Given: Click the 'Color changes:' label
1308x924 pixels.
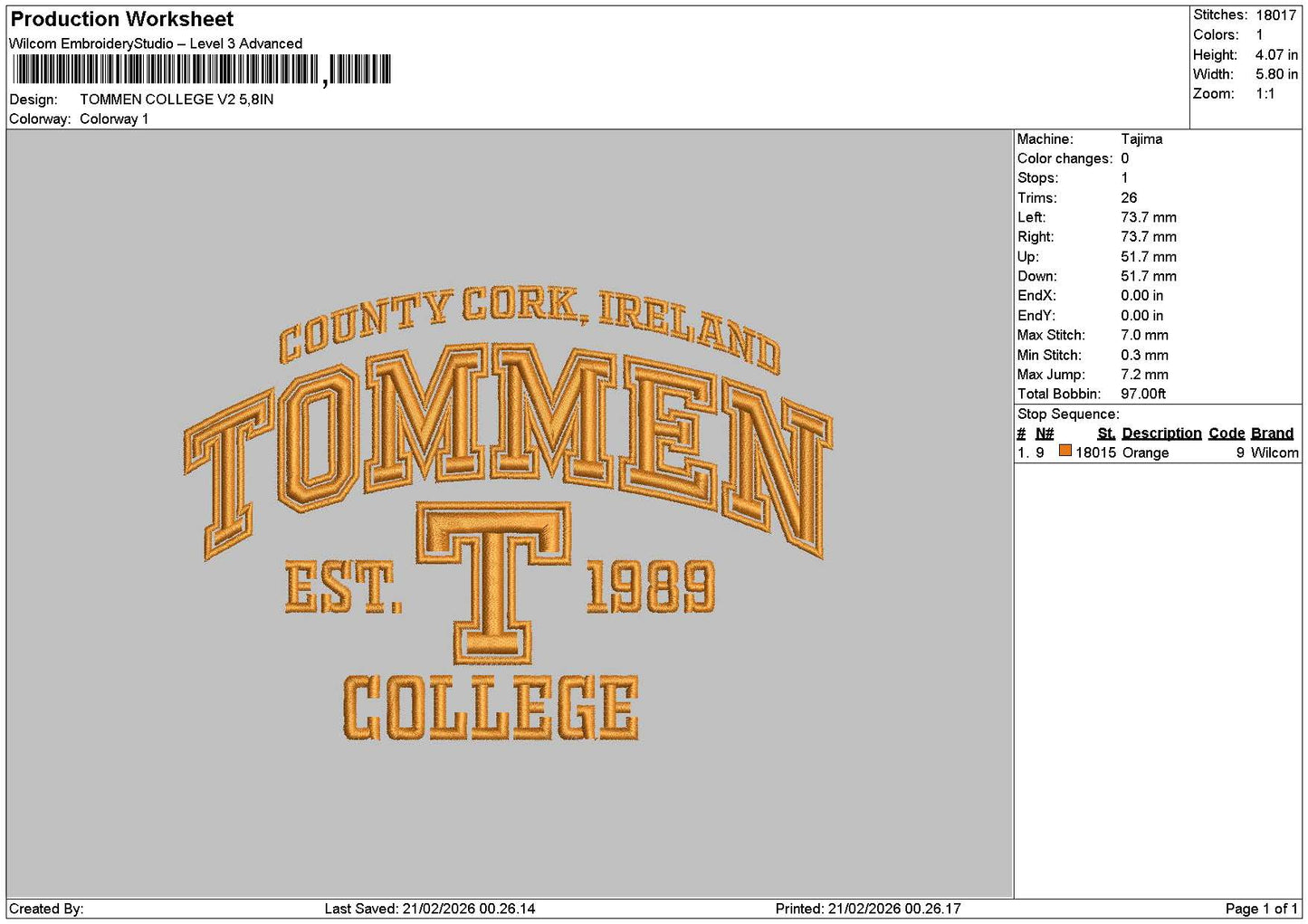Looking at the screenshot, I should [x=1065, y=159].
